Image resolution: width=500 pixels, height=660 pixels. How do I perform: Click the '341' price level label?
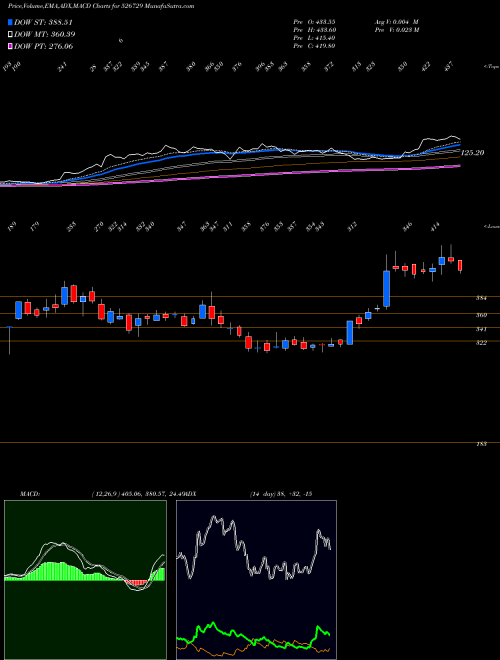(481, 329)
